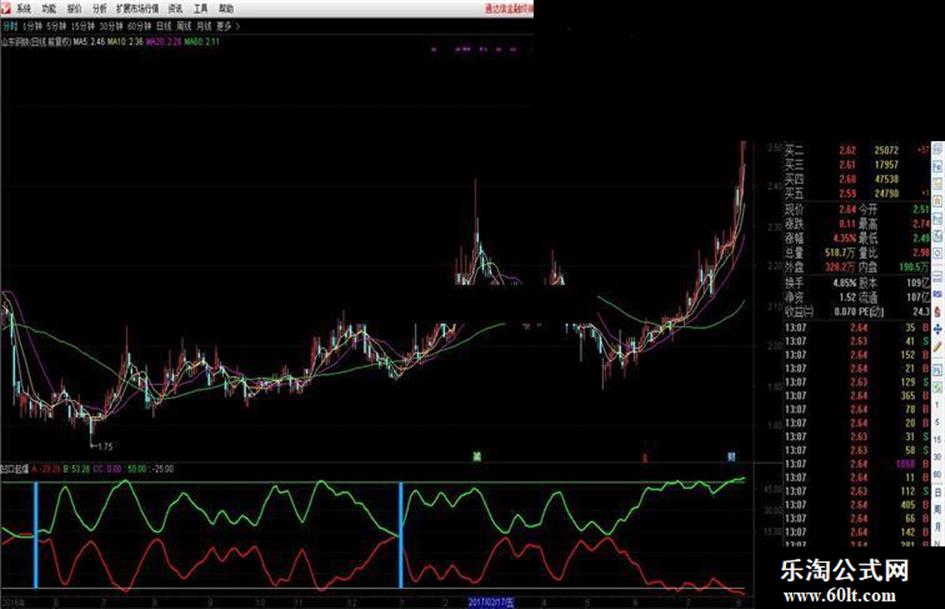Open the 报价 menu
The width and height of the screenshot is (945, 609).
point(74,9)
